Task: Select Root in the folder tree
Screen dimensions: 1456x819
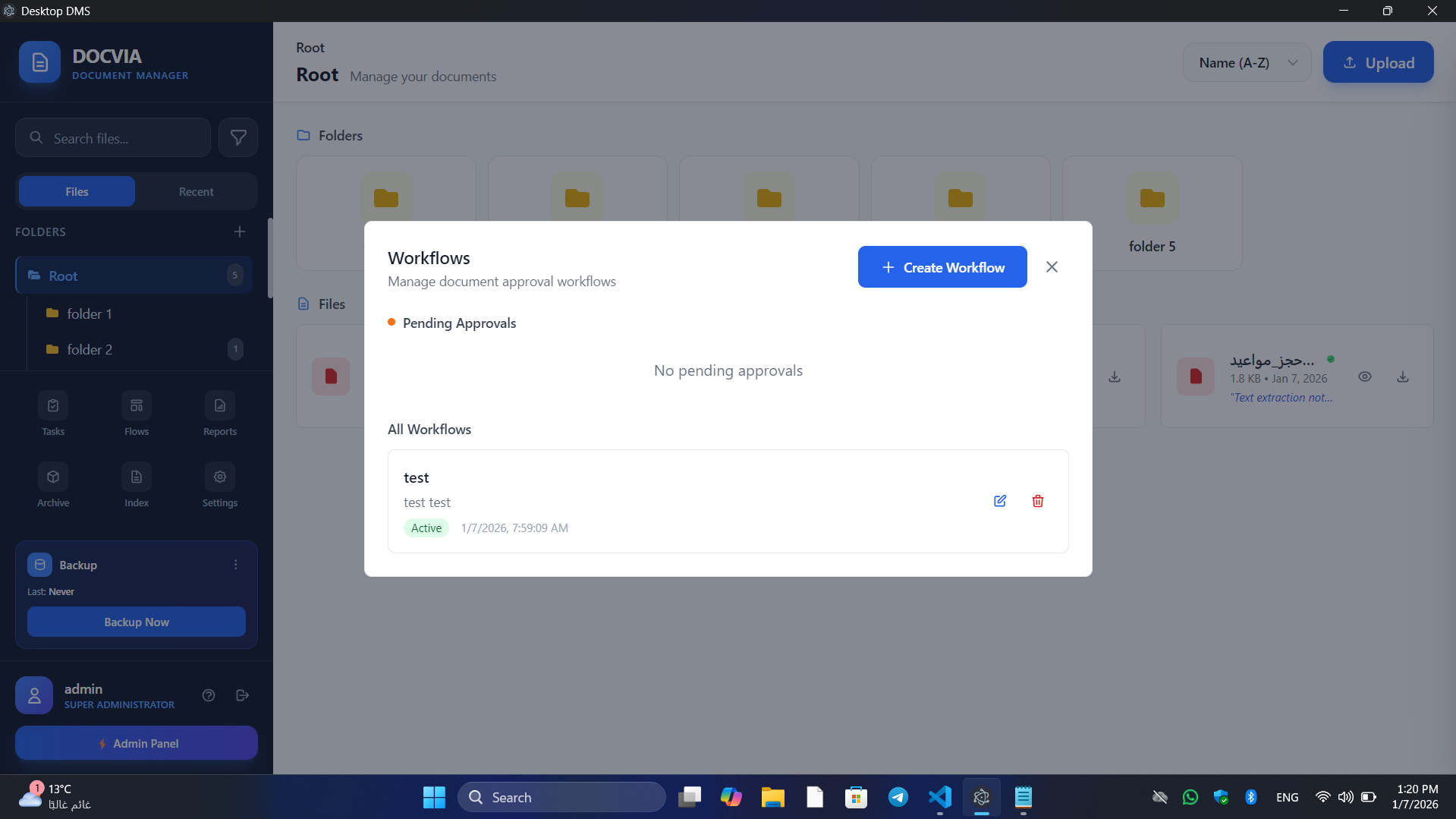Action: [x=134, y=276]
